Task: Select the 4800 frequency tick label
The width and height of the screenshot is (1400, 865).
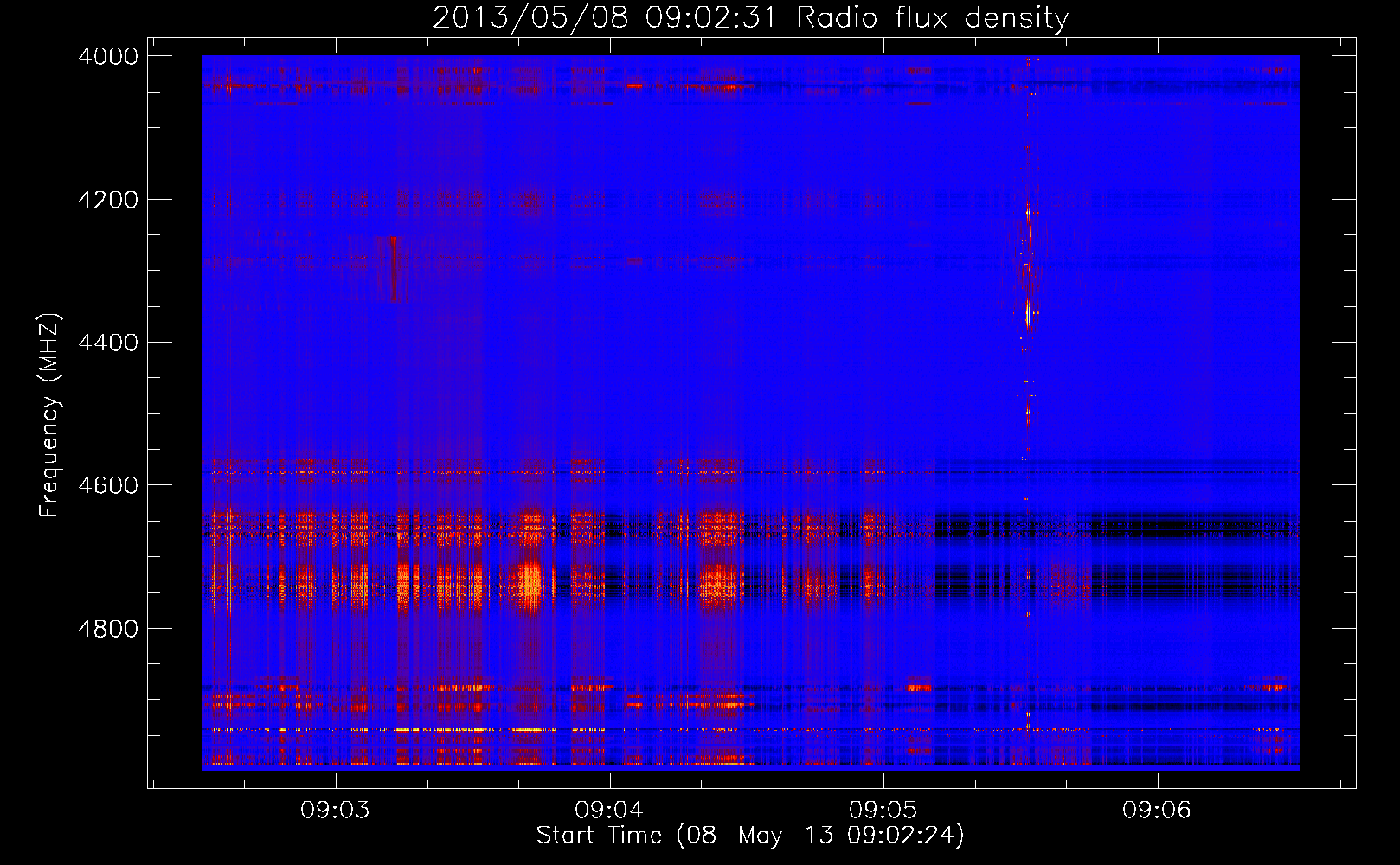Action: [x=108, y=629]
